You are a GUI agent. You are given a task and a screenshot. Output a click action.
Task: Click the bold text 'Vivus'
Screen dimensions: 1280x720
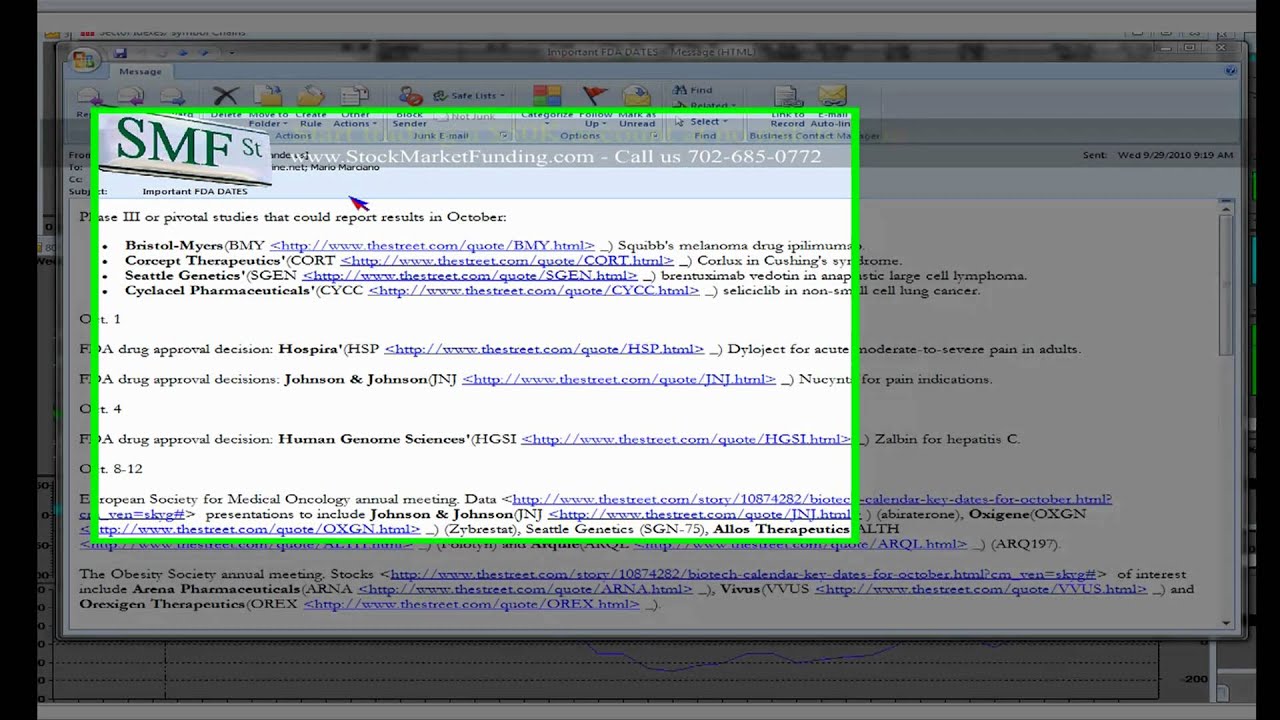739,589
